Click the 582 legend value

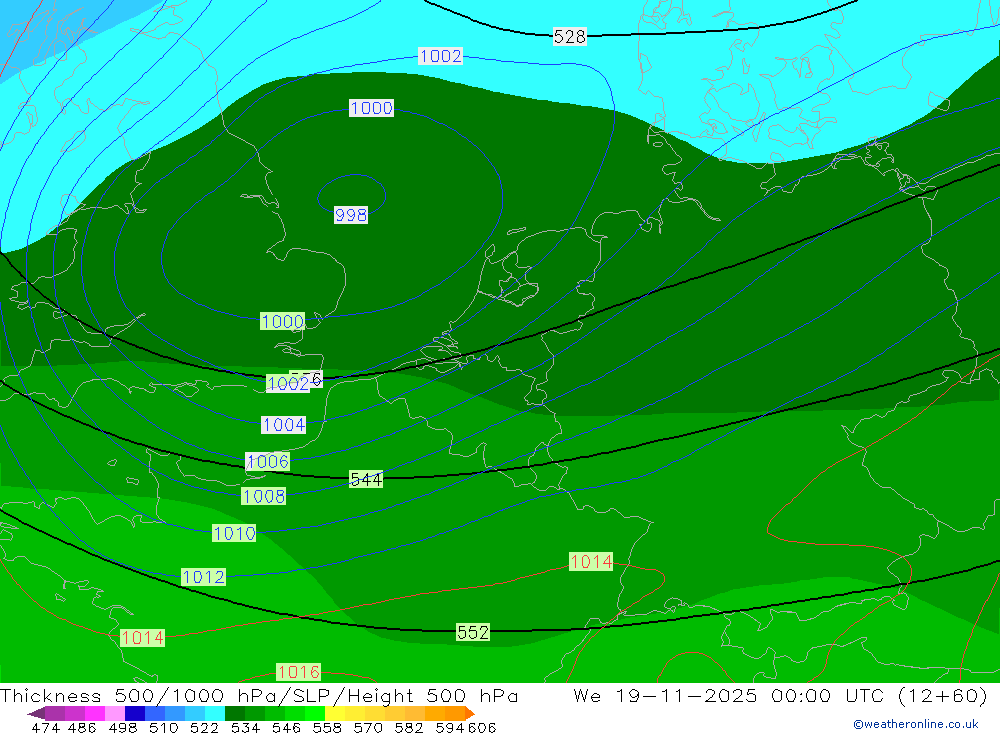[409, 727]
